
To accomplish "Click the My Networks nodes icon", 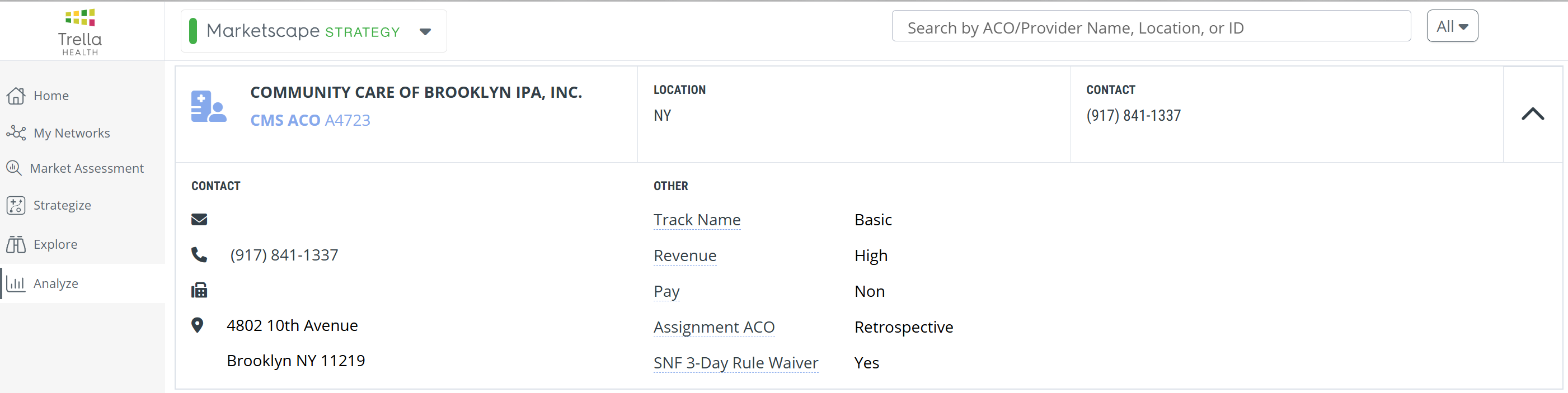I will coord(16,132).
